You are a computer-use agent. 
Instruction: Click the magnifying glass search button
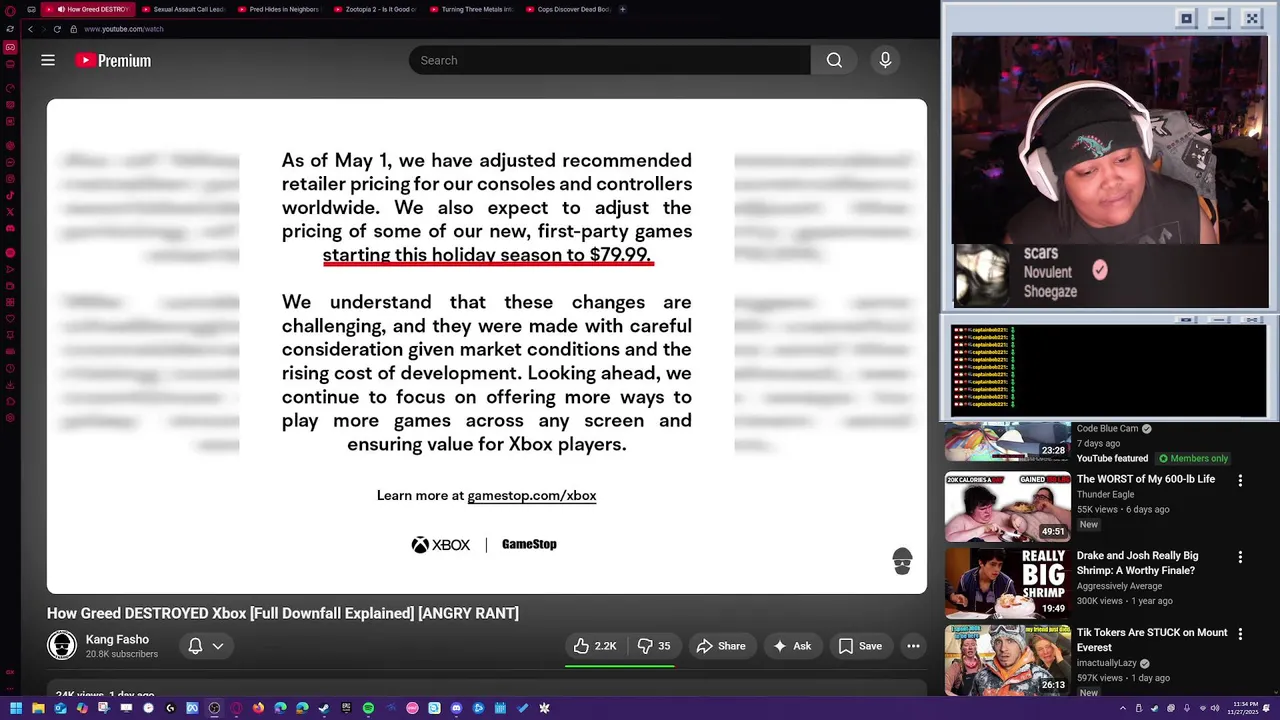pyautogui.click(x=834, y=60)
